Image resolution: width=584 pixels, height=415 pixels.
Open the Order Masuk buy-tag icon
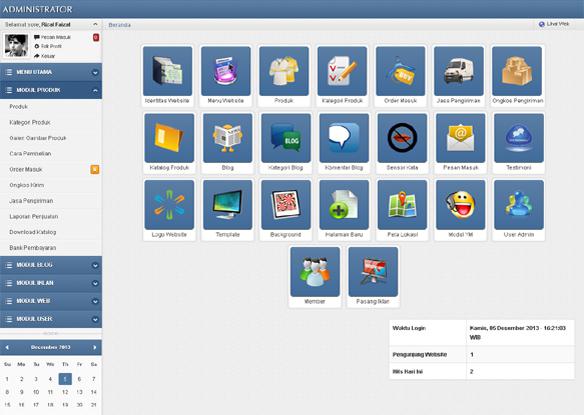tap(400, 71)
